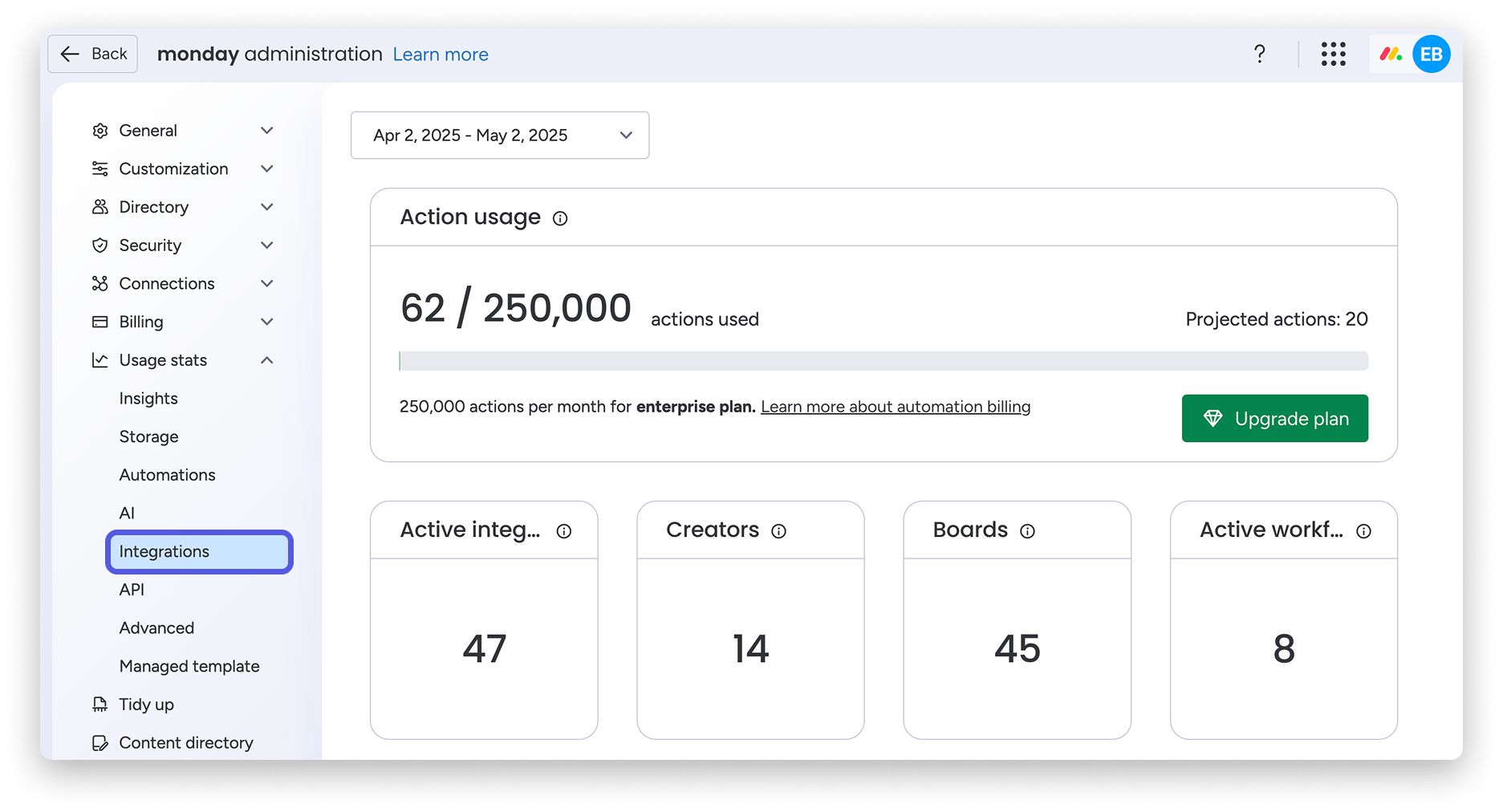Screen dimensions: 1503x812
Task: Click the Boards count 45
Action: click(1018, 648)
